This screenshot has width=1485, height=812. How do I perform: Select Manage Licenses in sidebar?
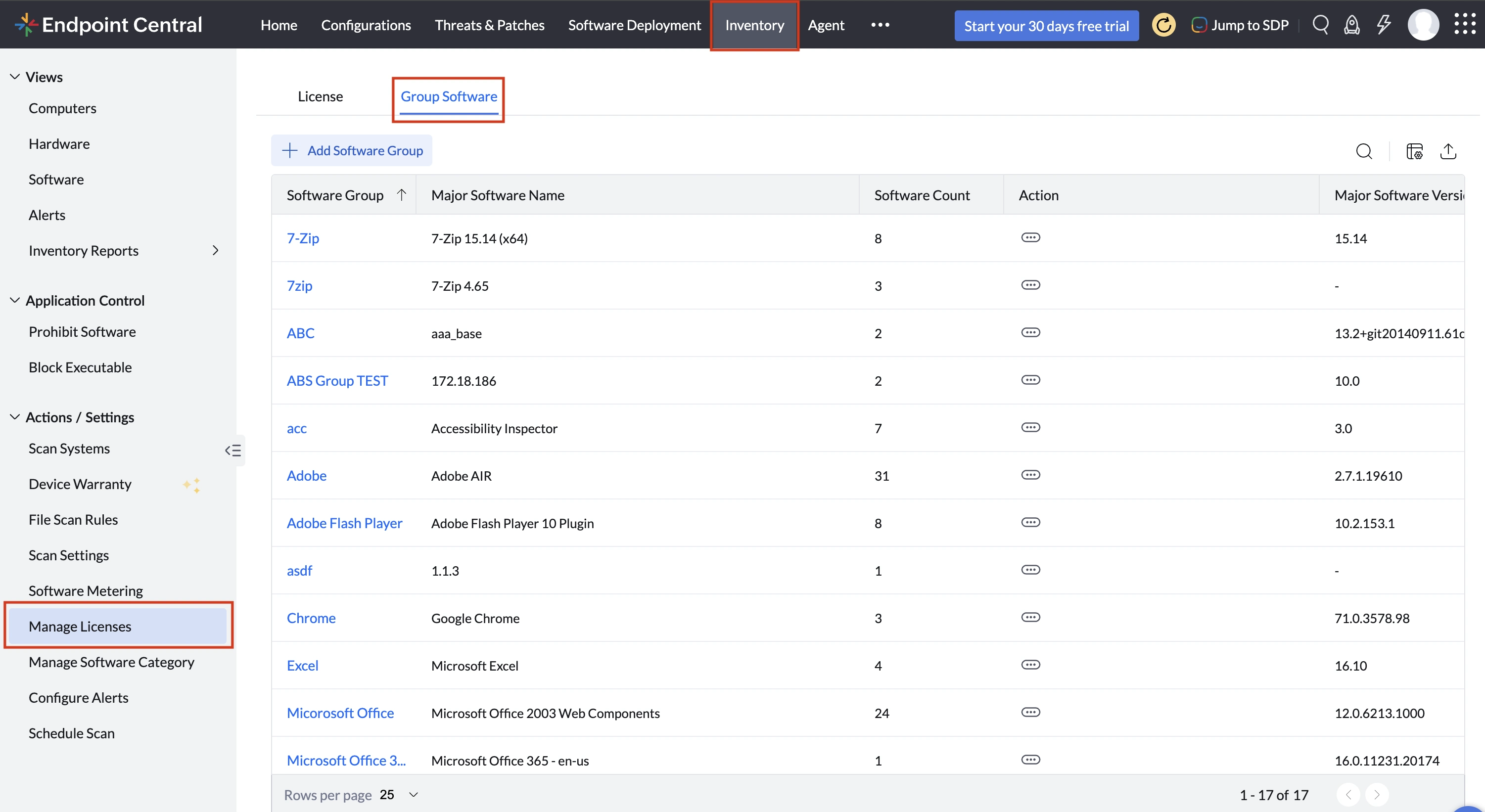[118, 626]
